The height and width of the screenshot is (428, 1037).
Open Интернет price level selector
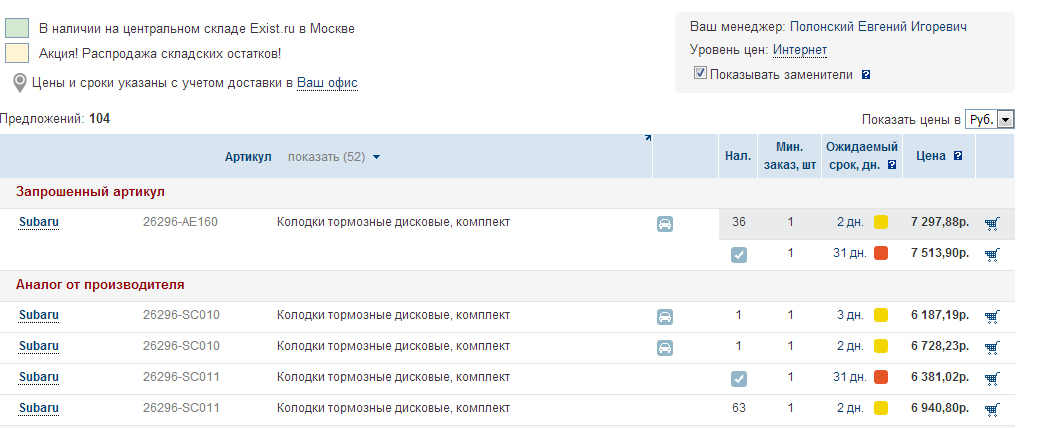[799, 50]
